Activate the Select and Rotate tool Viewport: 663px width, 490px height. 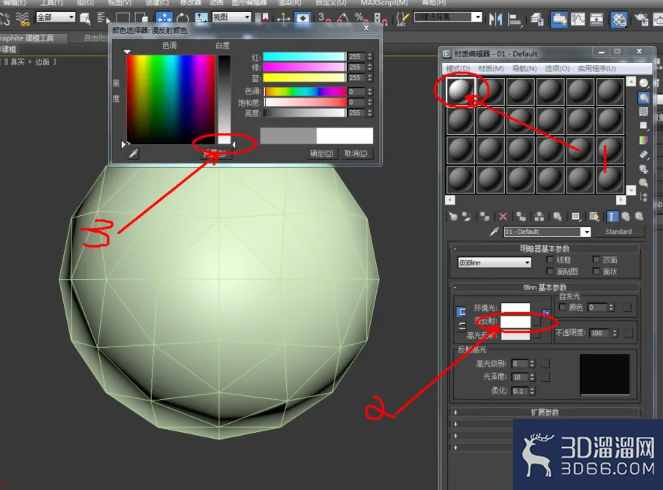[183, 18]
